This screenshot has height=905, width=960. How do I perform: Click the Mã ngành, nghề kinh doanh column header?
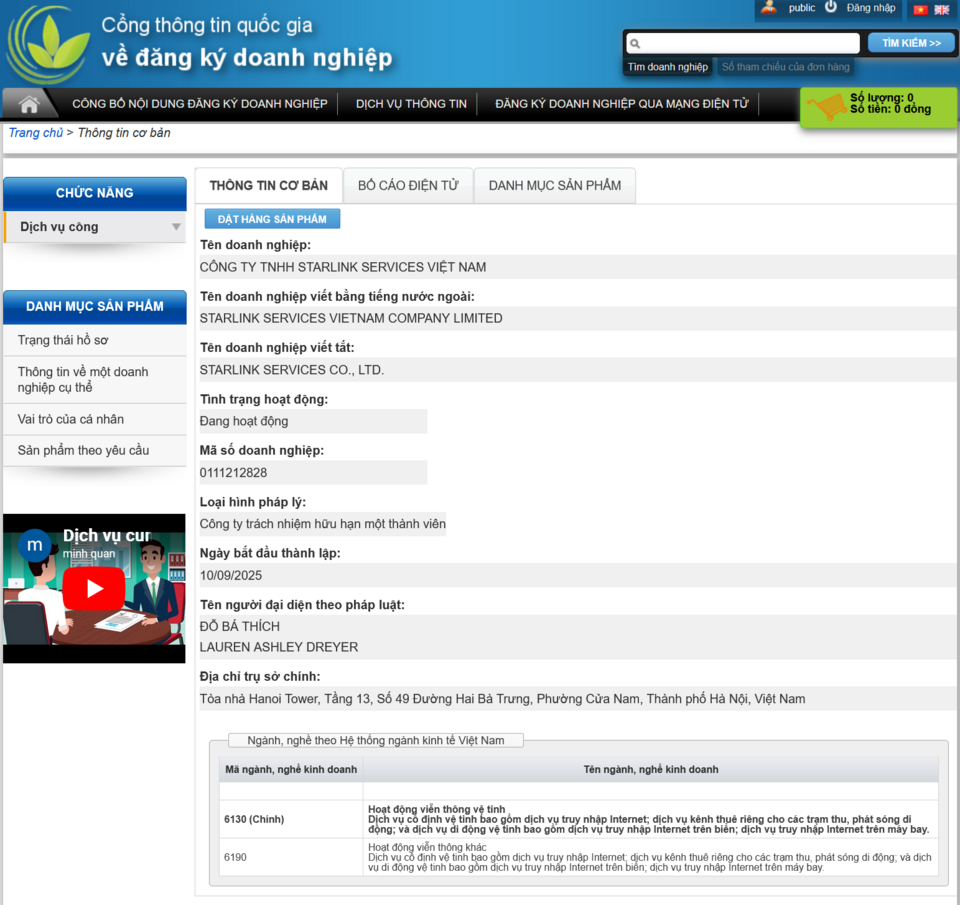[291, 770]
